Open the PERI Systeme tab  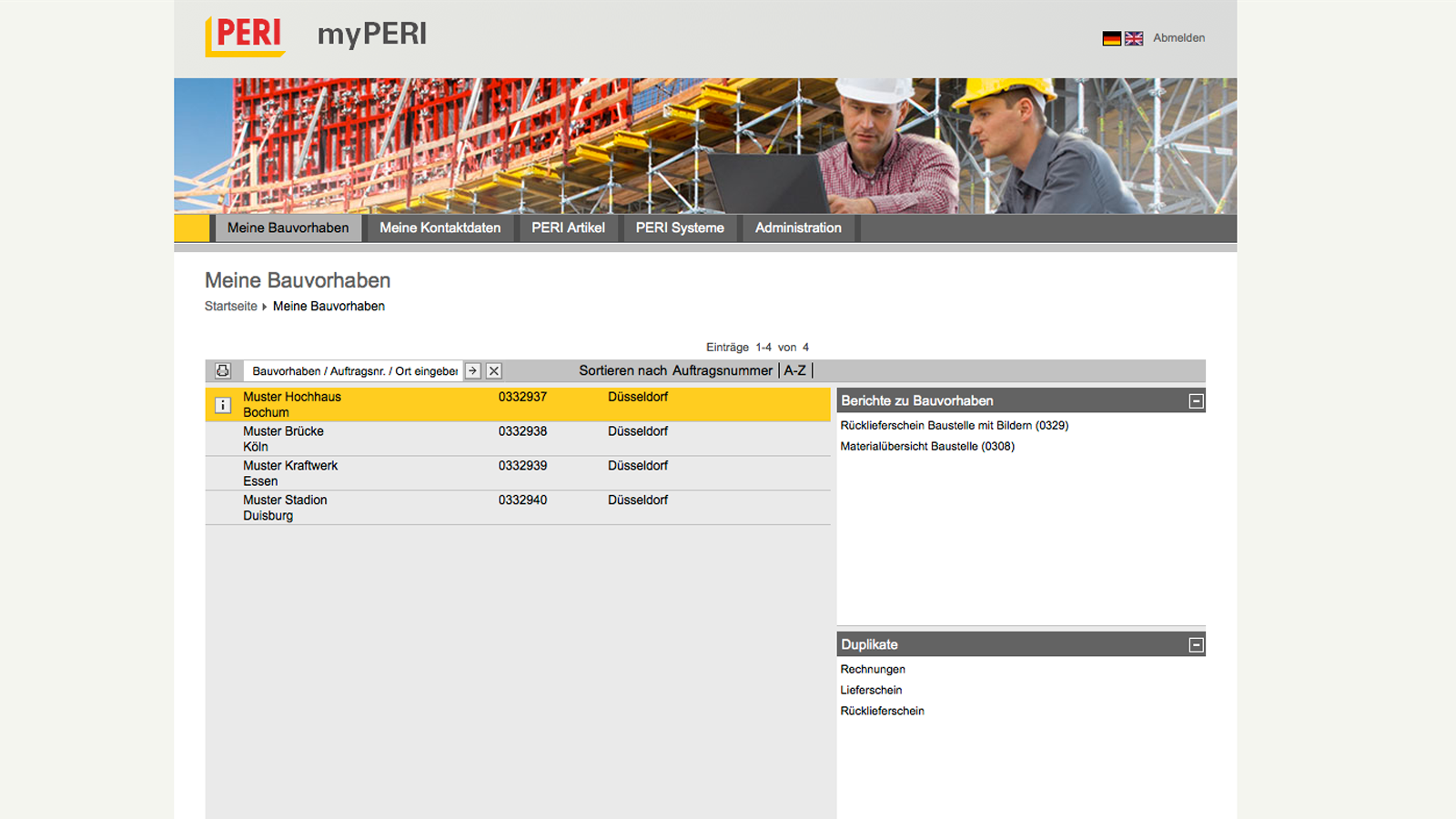(x=679, y=227)
